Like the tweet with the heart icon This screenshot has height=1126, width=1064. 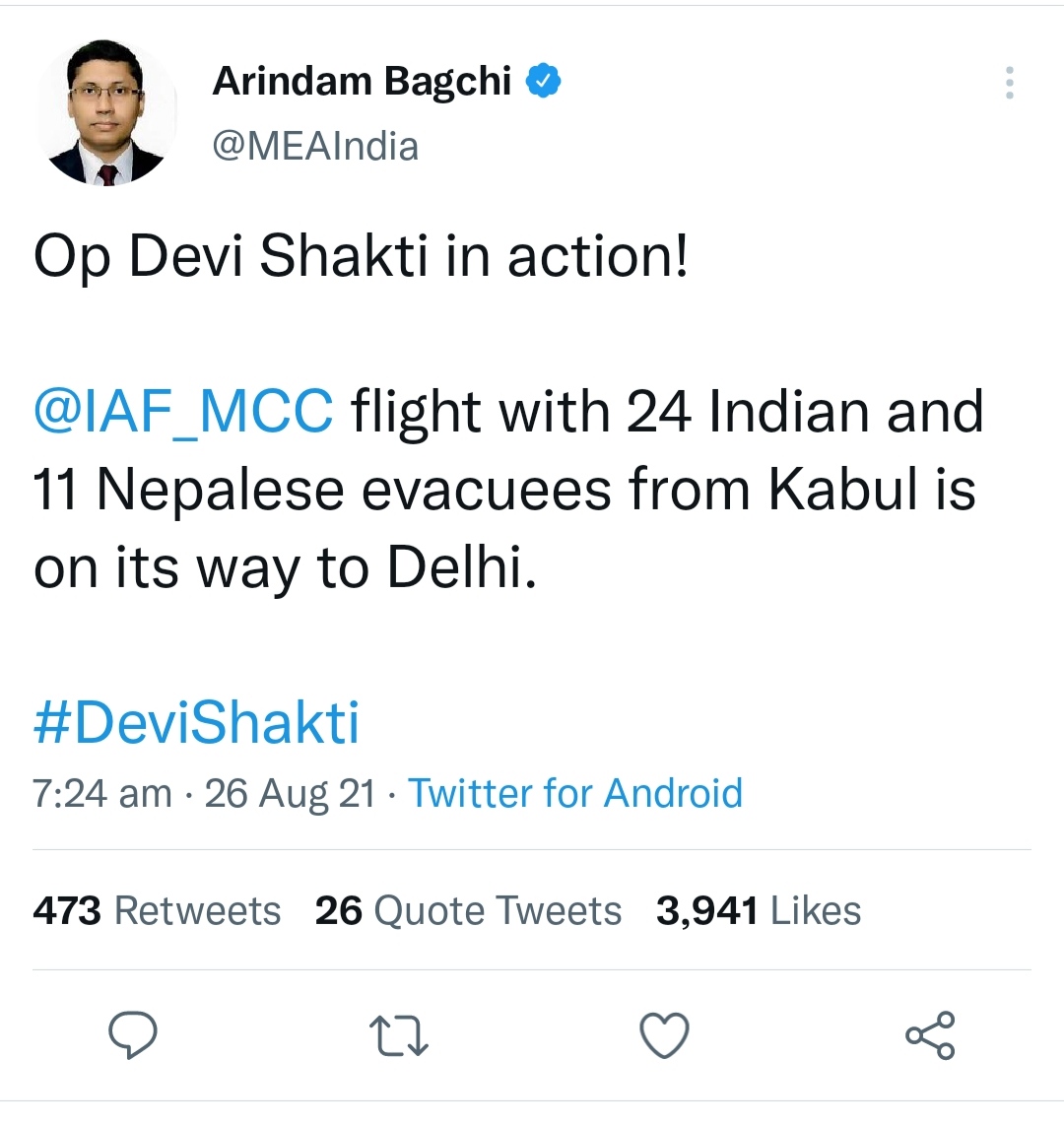(x=664, y=1034)
